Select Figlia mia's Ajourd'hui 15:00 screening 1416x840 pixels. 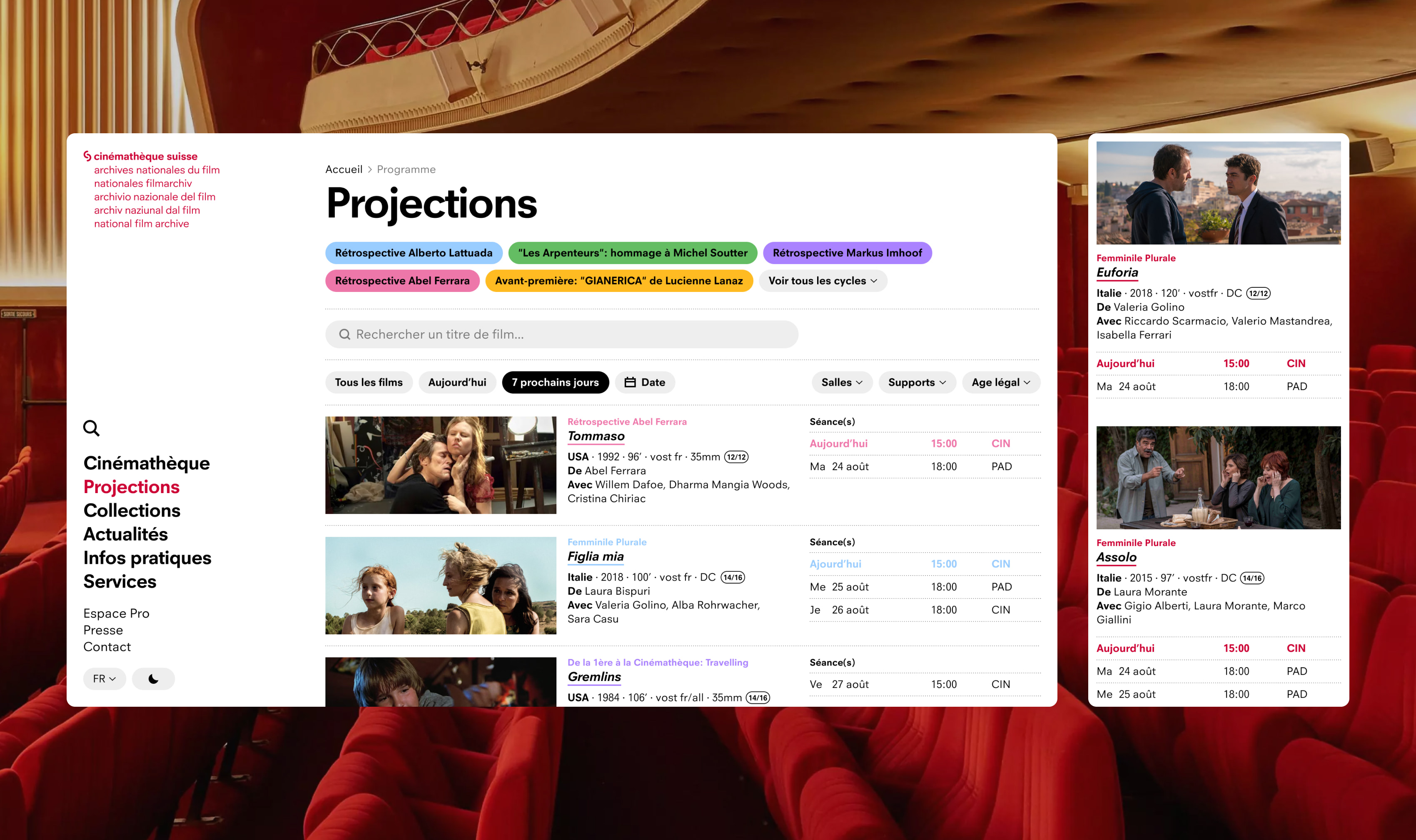[925, 564]
